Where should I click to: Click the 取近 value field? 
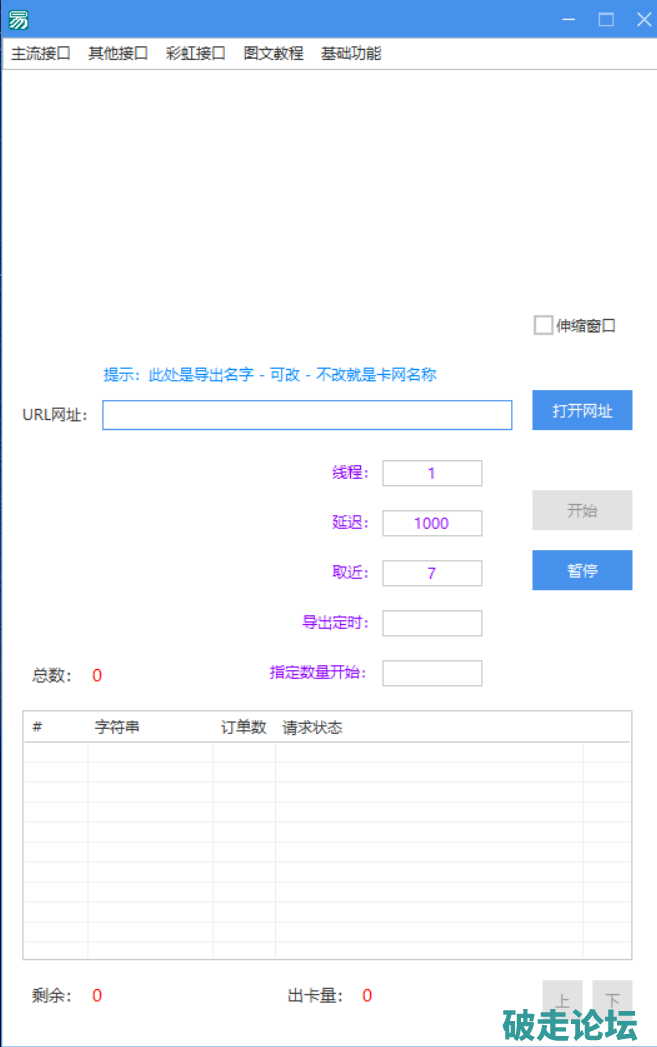click(x=432, y=573)
